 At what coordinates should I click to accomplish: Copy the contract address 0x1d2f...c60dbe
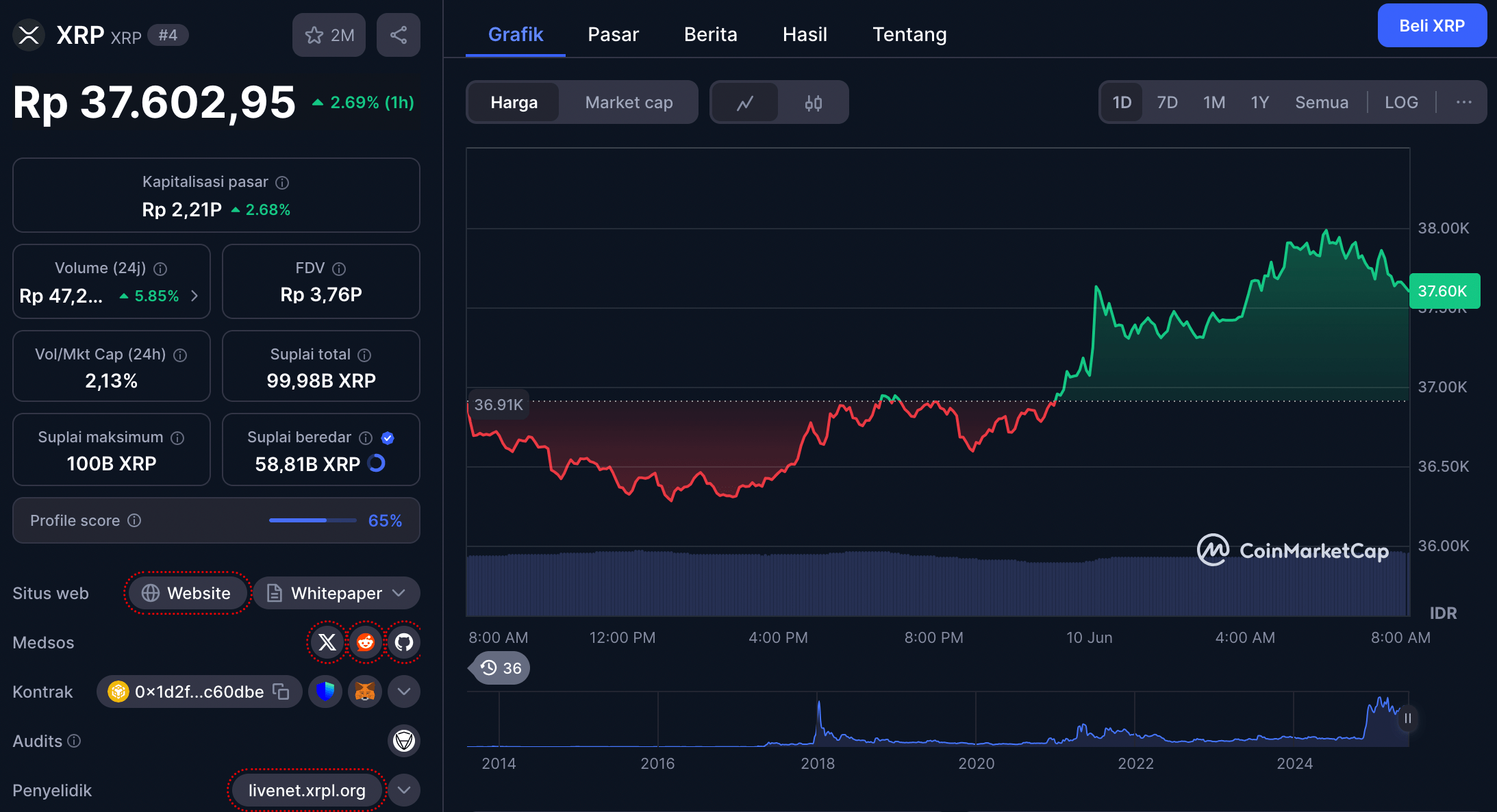(281, 692)
